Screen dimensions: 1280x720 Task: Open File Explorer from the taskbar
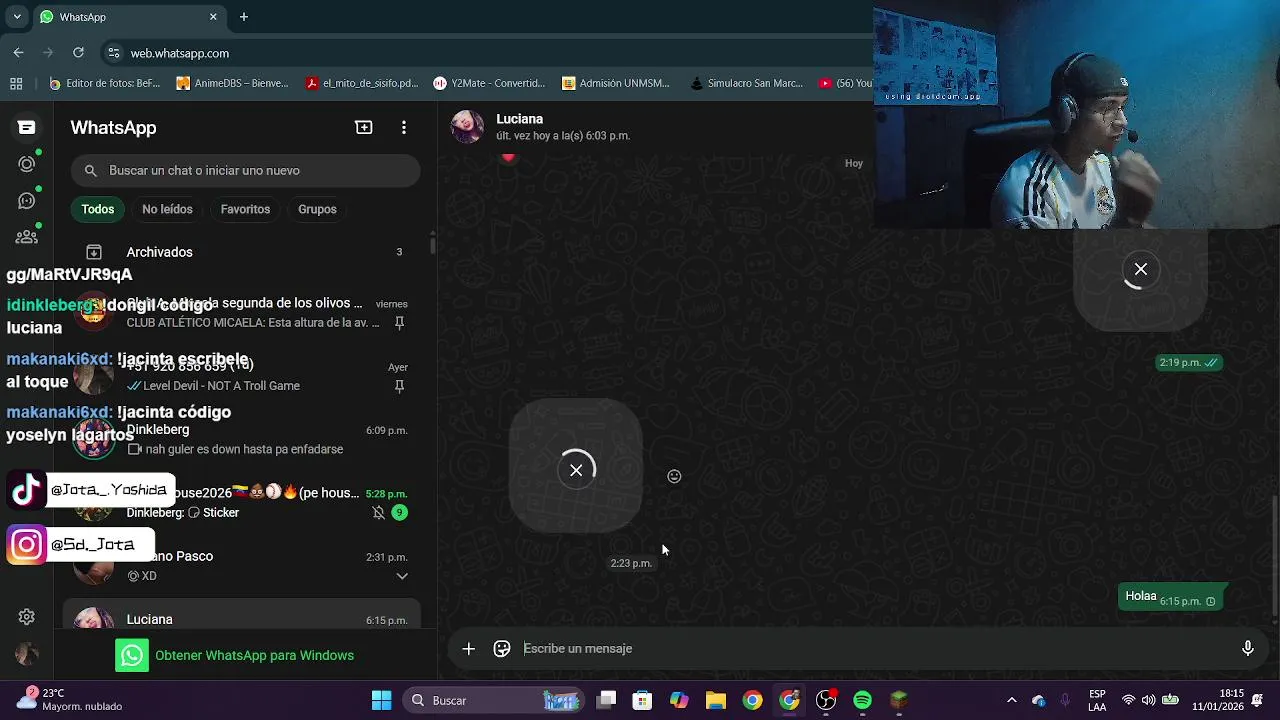(716, 700)
